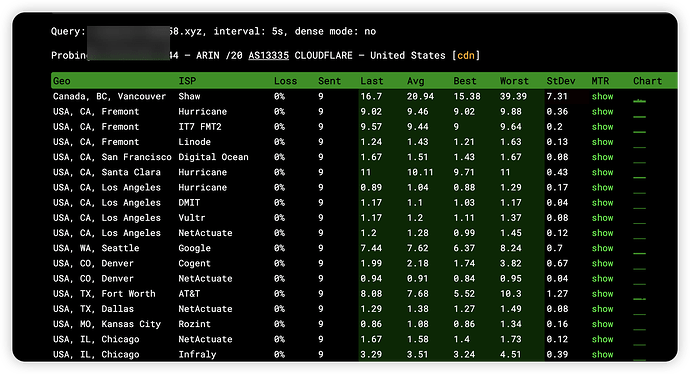Click the Digital Ocean ISP cell
The height and width of the screenshot is (374, 690).
click(x=213, y=157)
